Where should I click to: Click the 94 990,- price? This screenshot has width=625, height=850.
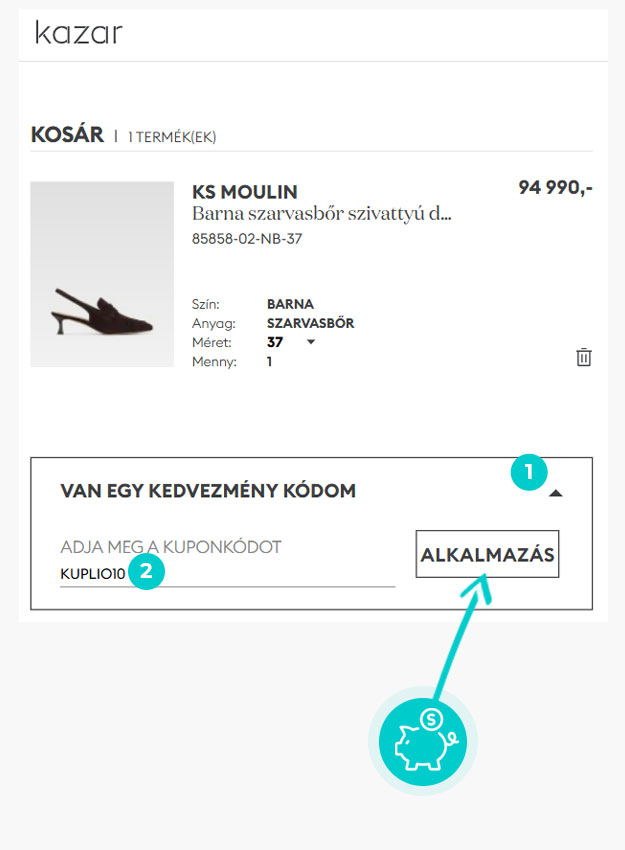pyautogui.click(x=555, y=187)
